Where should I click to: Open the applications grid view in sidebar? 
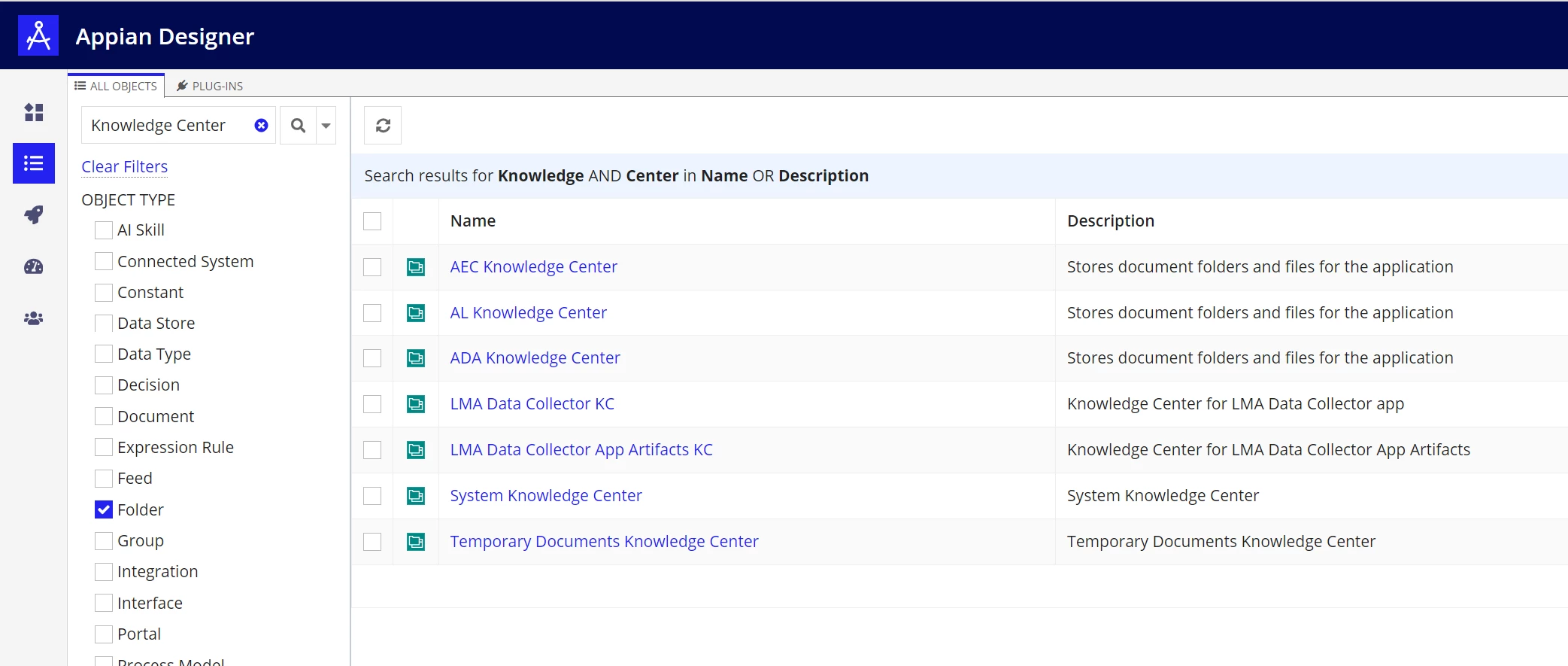click(x=34, y=112)
